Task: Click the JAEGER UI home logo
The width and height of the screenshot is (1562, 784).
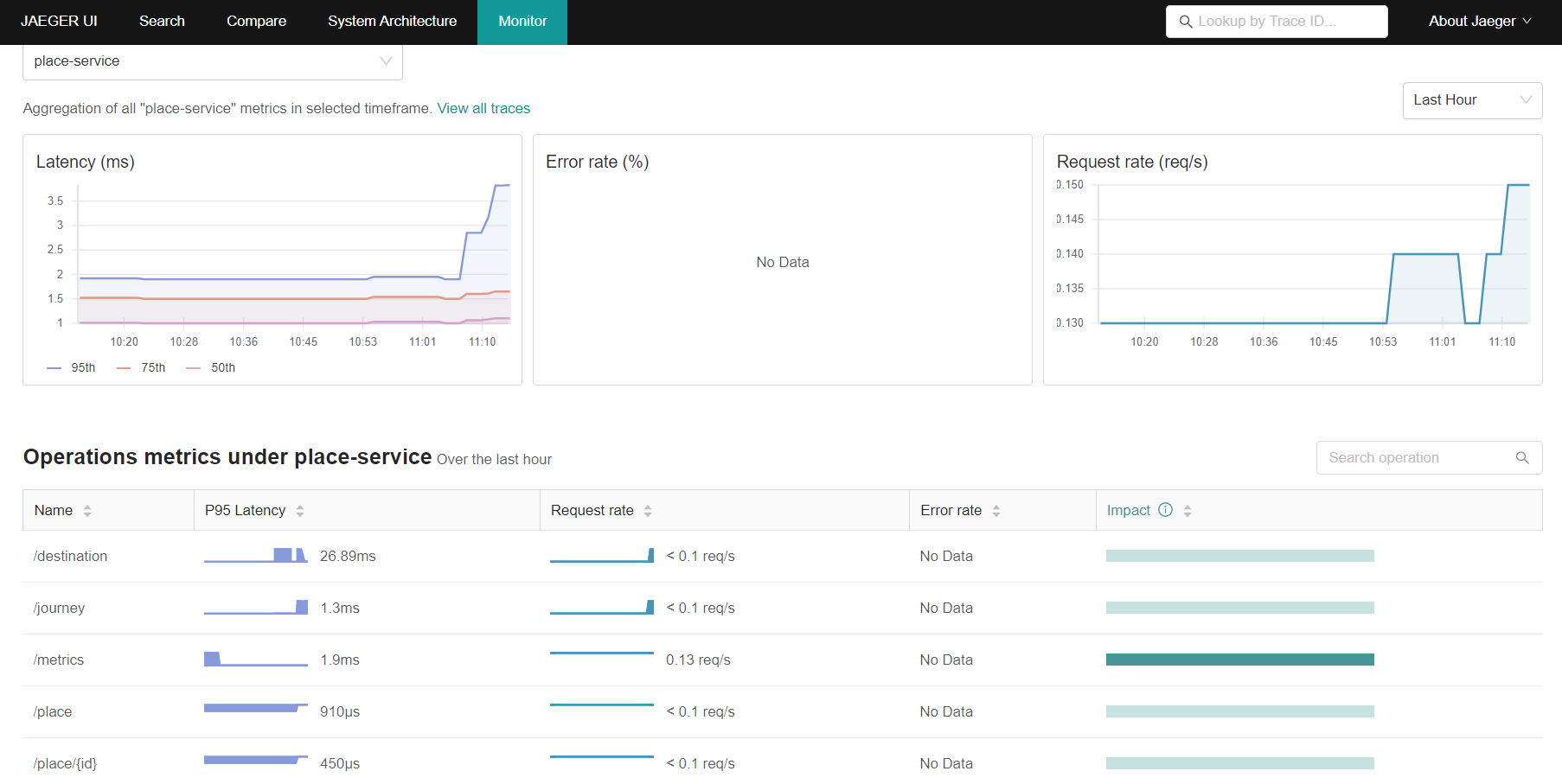Action: click(x=59, y=21)
